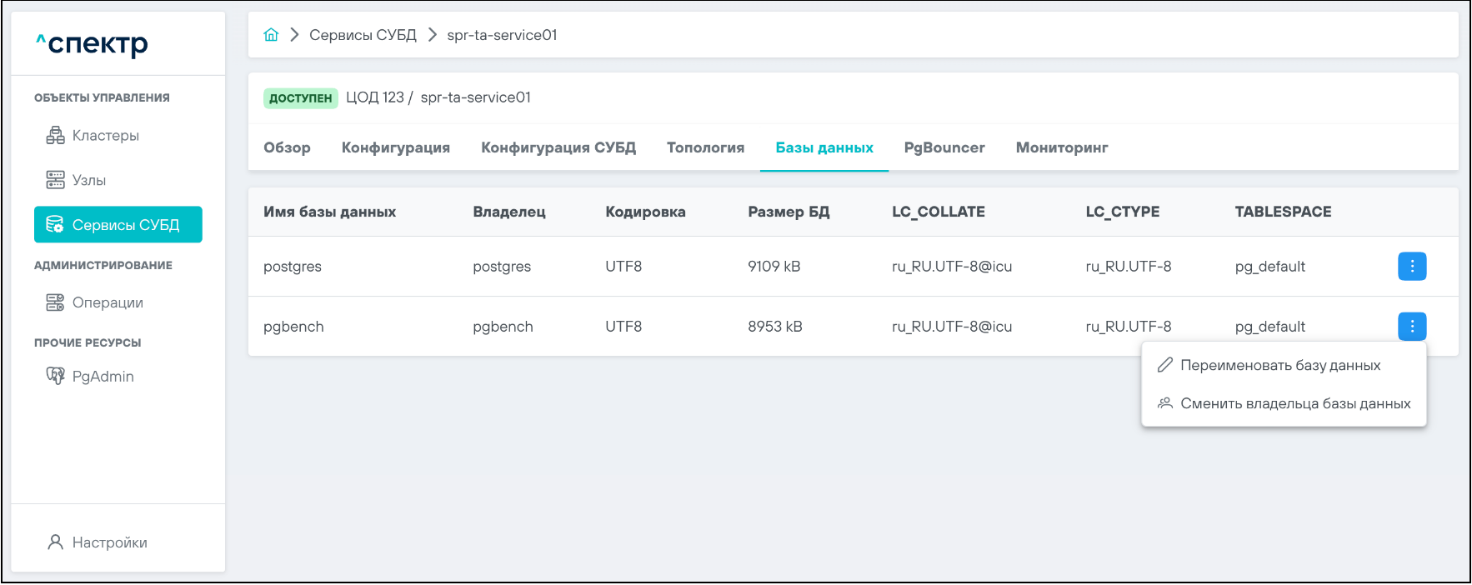
Task: Collapse the actions menu for pgbench database
Action: [1411, 326]
